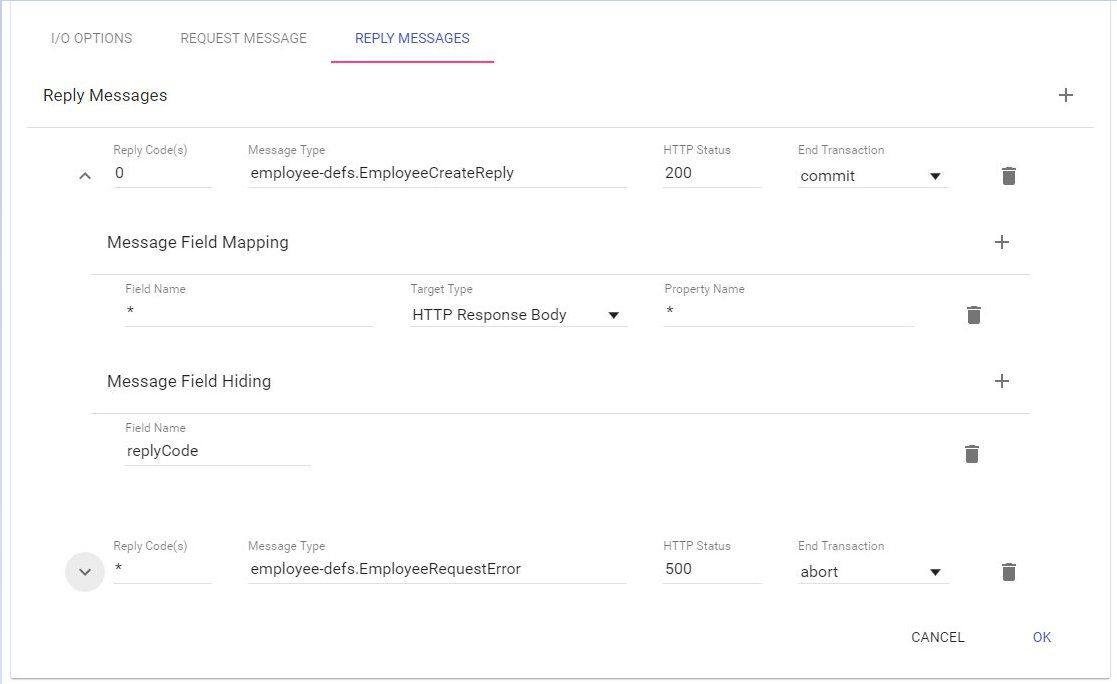
Task: Click the Message Type field containing EmployeeCreateReply
Action: [x=436, y=173]
